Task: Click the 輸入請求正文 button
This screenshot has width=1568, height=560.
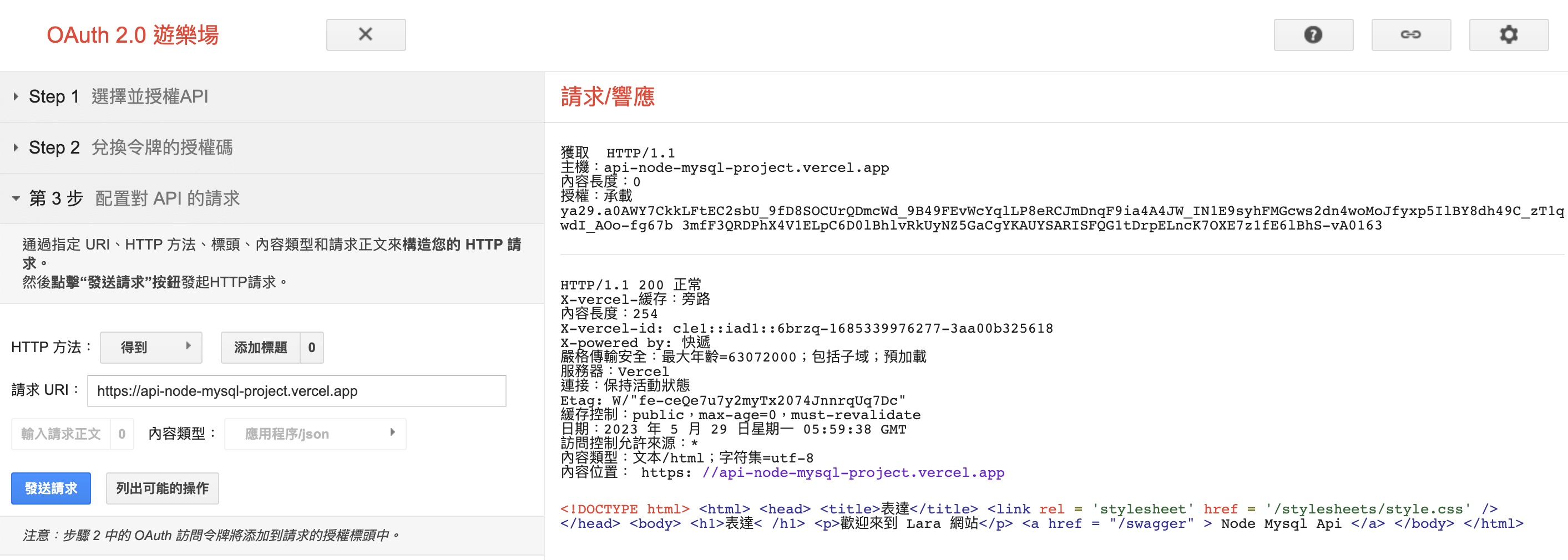Action: [61, 434]
